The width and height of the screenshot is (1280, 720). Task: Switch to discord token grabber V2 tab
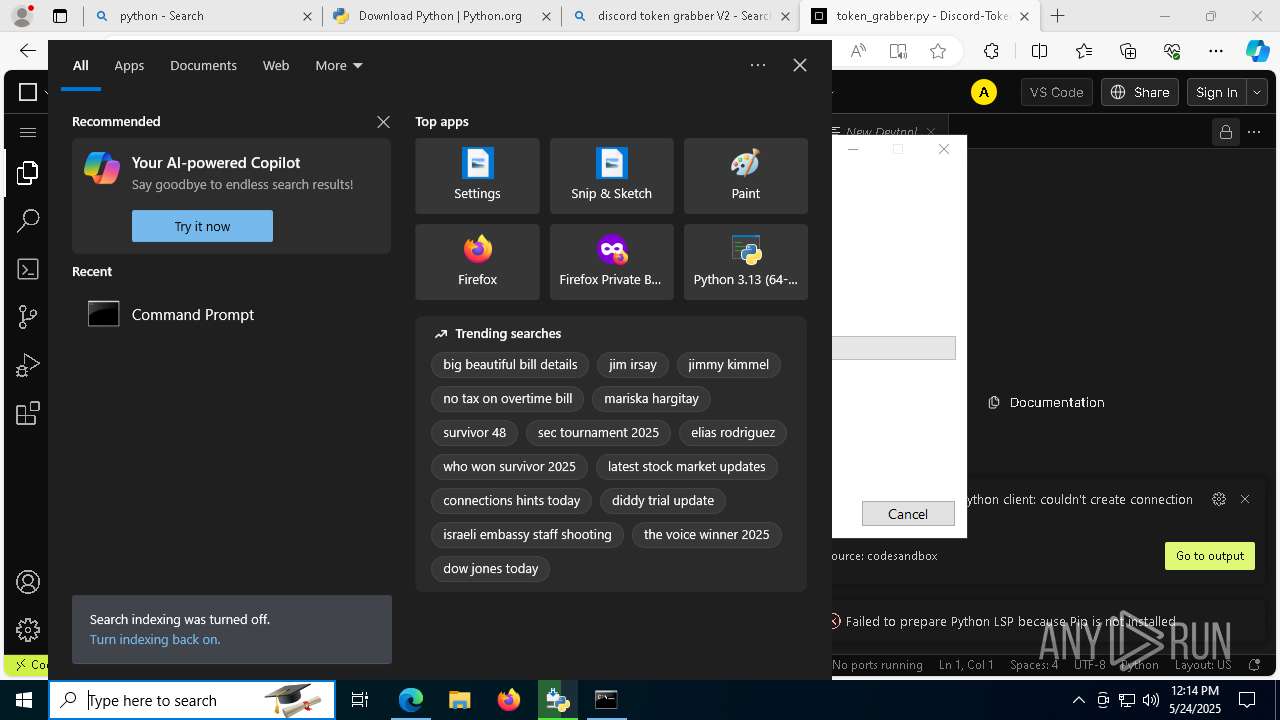click(x=681, y=16)
